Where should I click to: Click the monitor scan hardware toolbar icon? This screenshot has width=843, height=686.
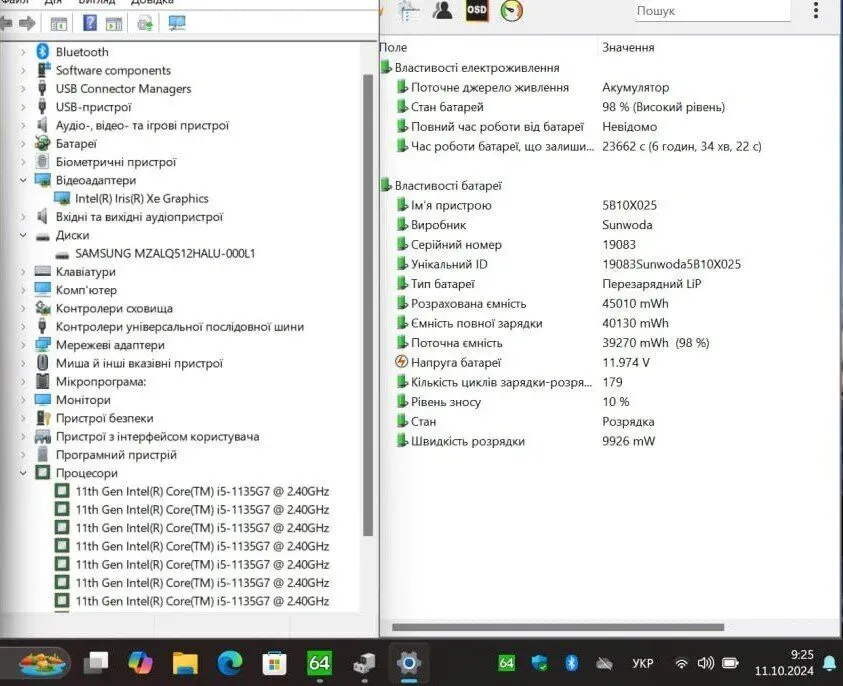177,23
